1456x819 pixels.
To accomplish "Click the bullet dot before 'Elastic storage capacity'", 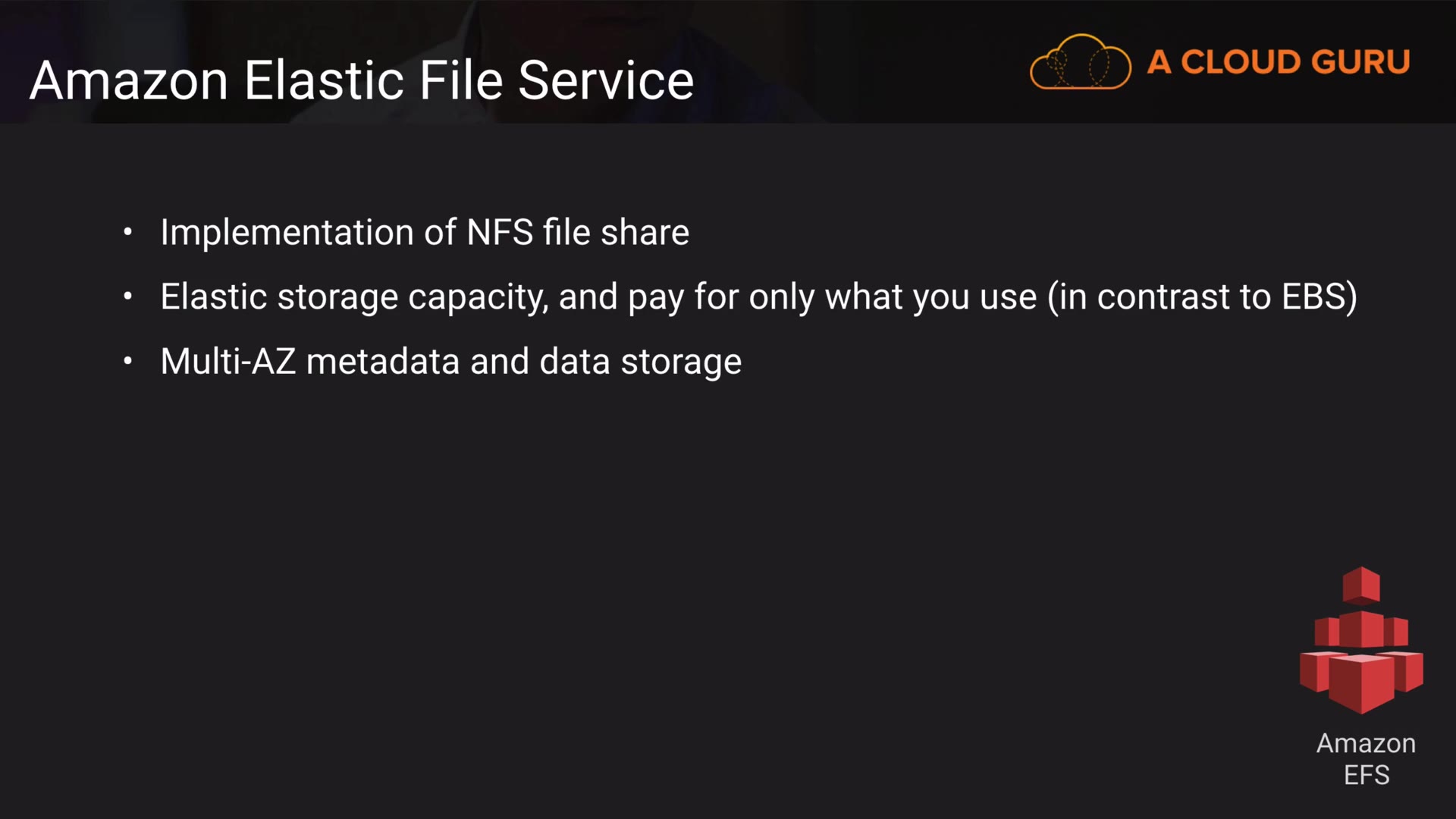I will tap(128, 297).
